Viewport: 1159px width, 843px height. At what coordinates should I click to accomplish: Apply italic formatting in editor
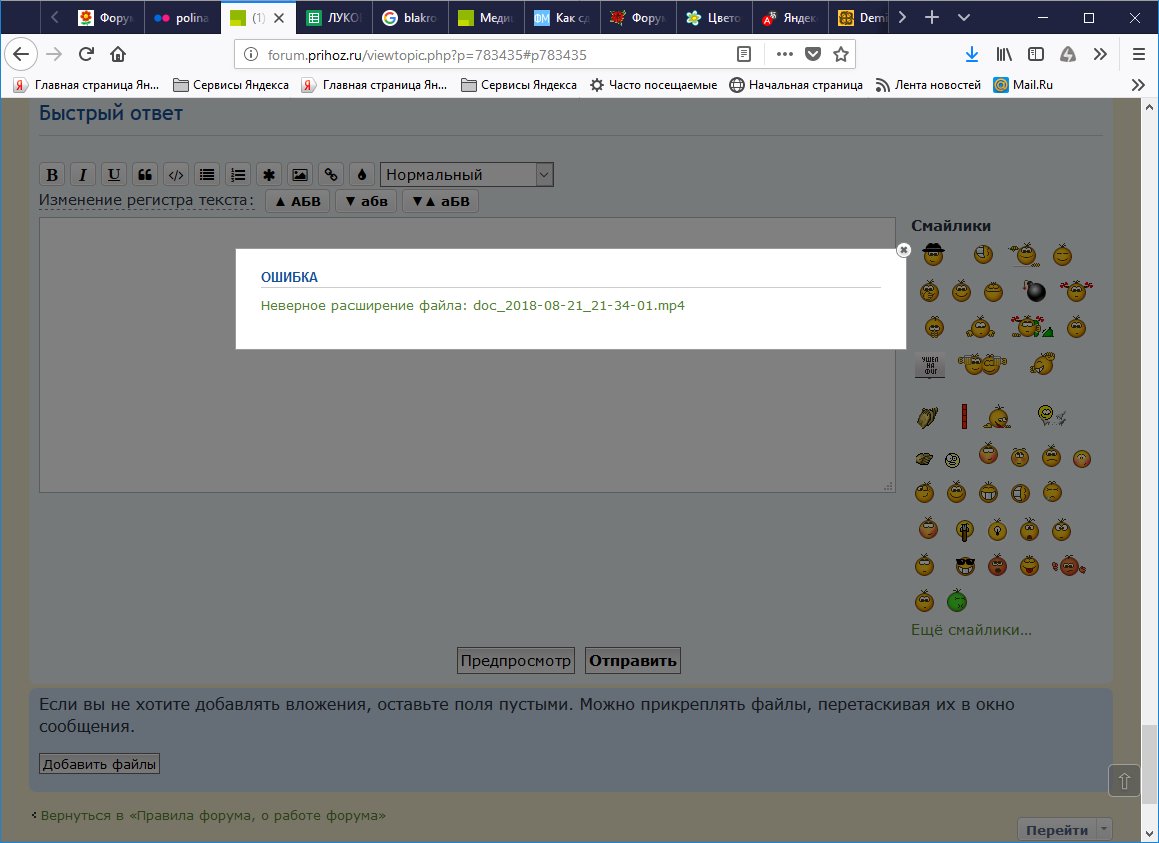pos(83,175)
